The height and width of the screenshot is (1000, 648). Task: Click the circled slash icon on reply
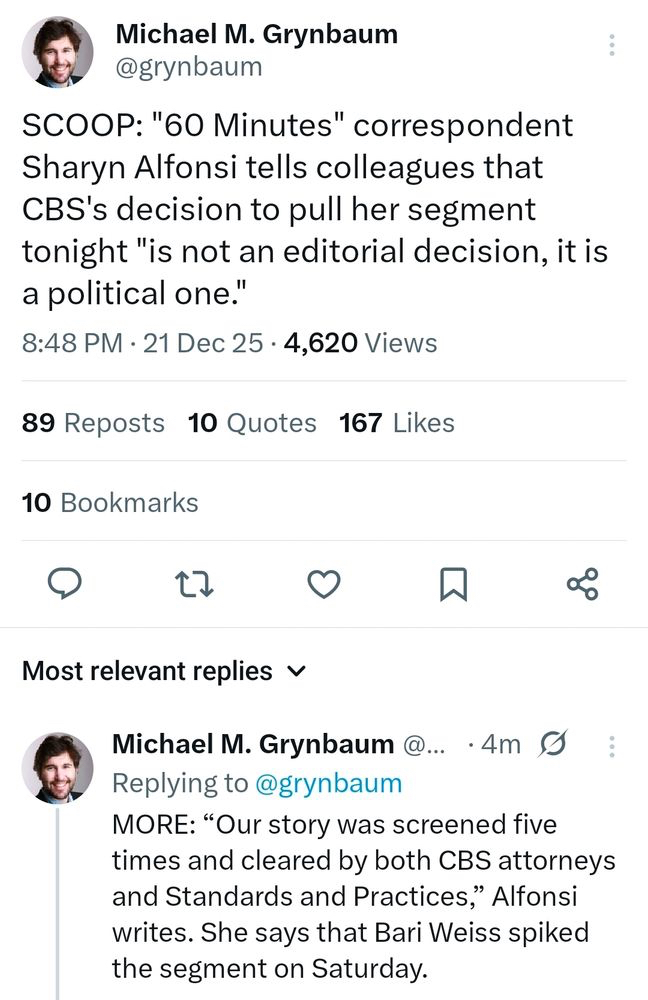point(553,745)
